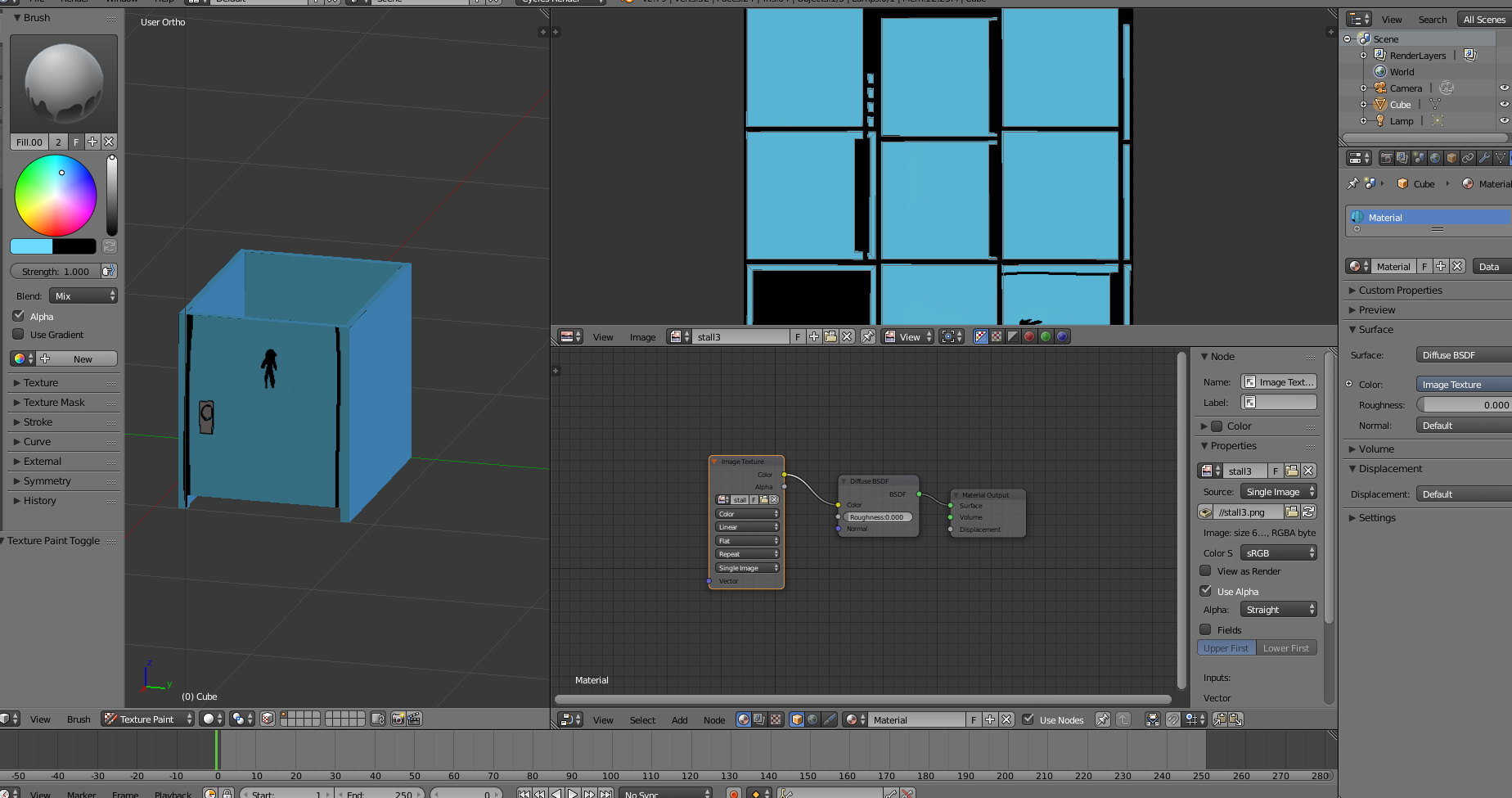This screenshot has height=798, width=1512.
Task: Open the Object tab in the properties editor
Action: click(x=1451, y=158)
